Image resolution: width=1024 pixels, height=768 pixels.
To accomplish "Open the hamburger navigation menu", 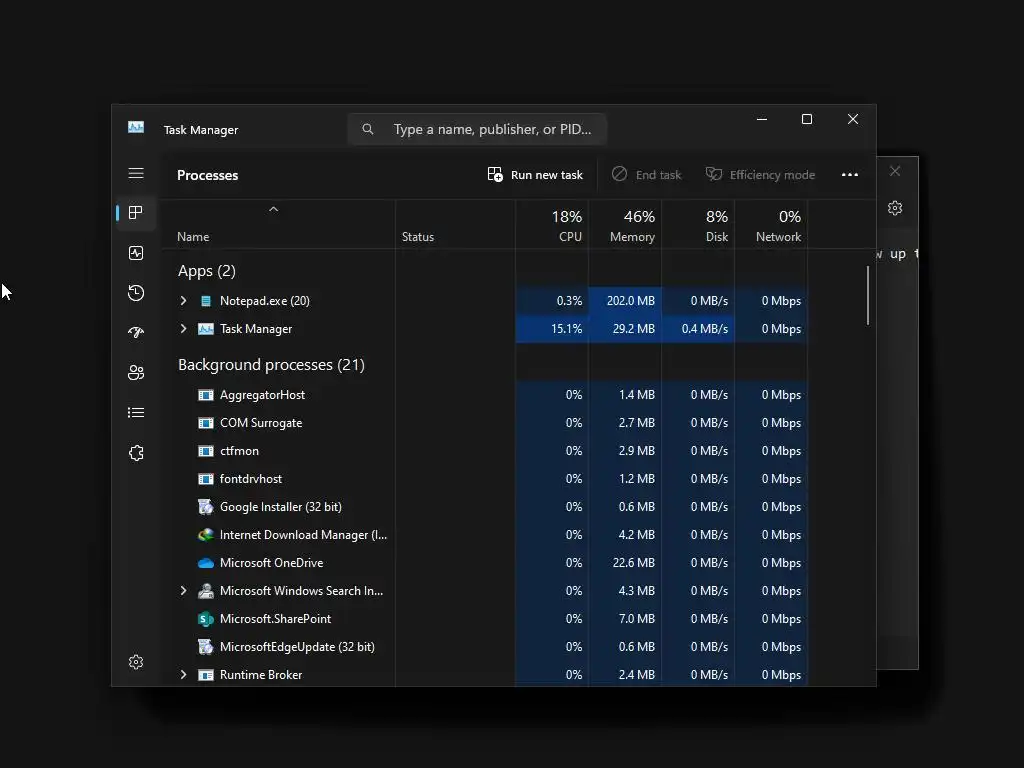I will pos(136,173).
